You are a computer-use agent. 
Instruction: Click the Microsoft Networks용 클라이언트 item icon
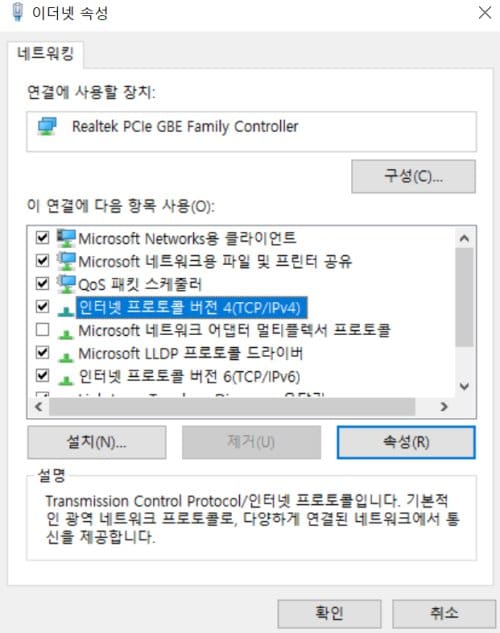coord(66,238)
